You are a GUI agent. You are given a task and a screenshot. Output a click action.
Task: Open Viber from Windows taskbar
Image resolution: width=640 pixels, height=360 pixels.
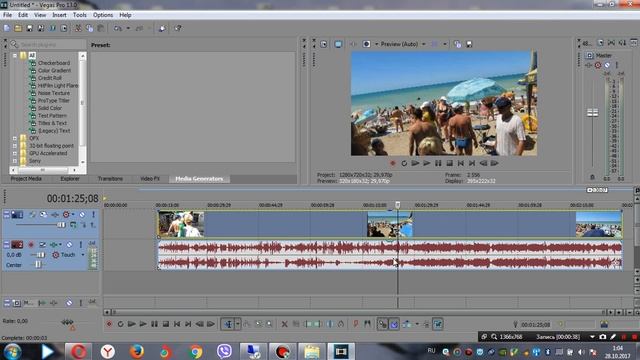(224, 351)
